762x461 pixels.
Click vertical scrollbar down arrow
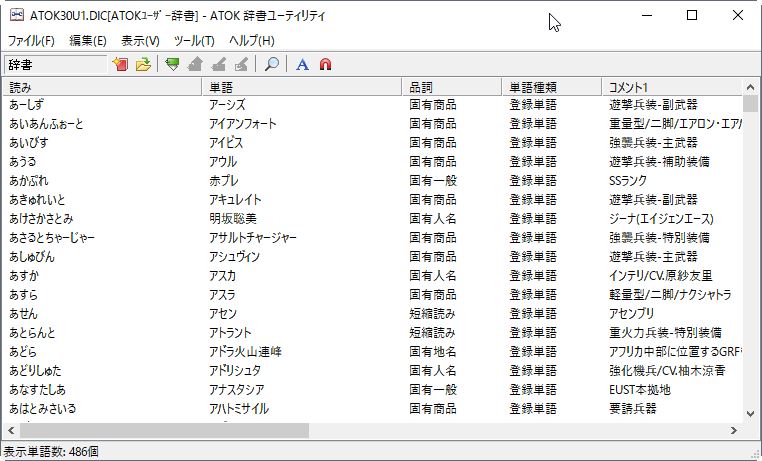tap(750, 414)
